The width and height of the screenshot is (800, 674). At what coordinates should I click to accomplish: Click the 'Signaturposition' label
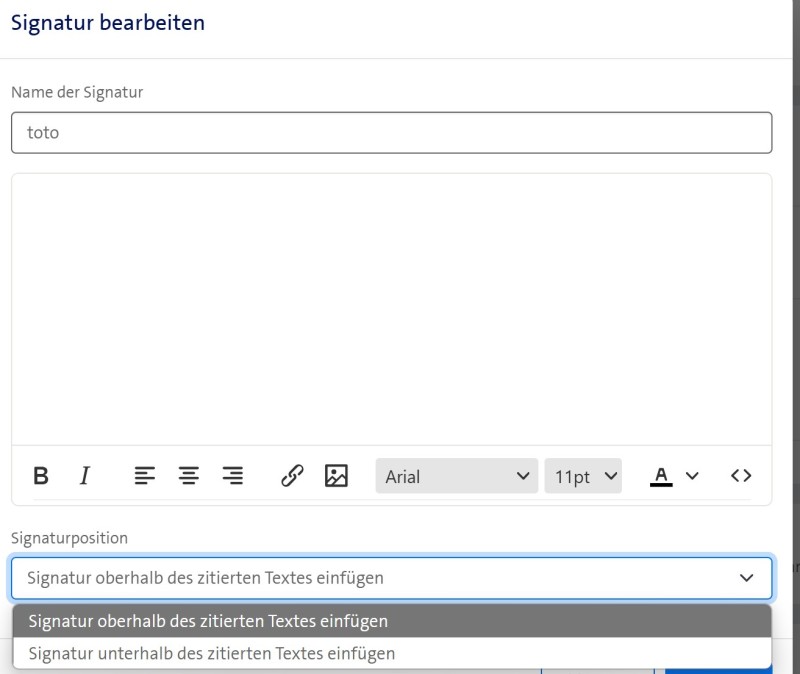click(69, 538)
